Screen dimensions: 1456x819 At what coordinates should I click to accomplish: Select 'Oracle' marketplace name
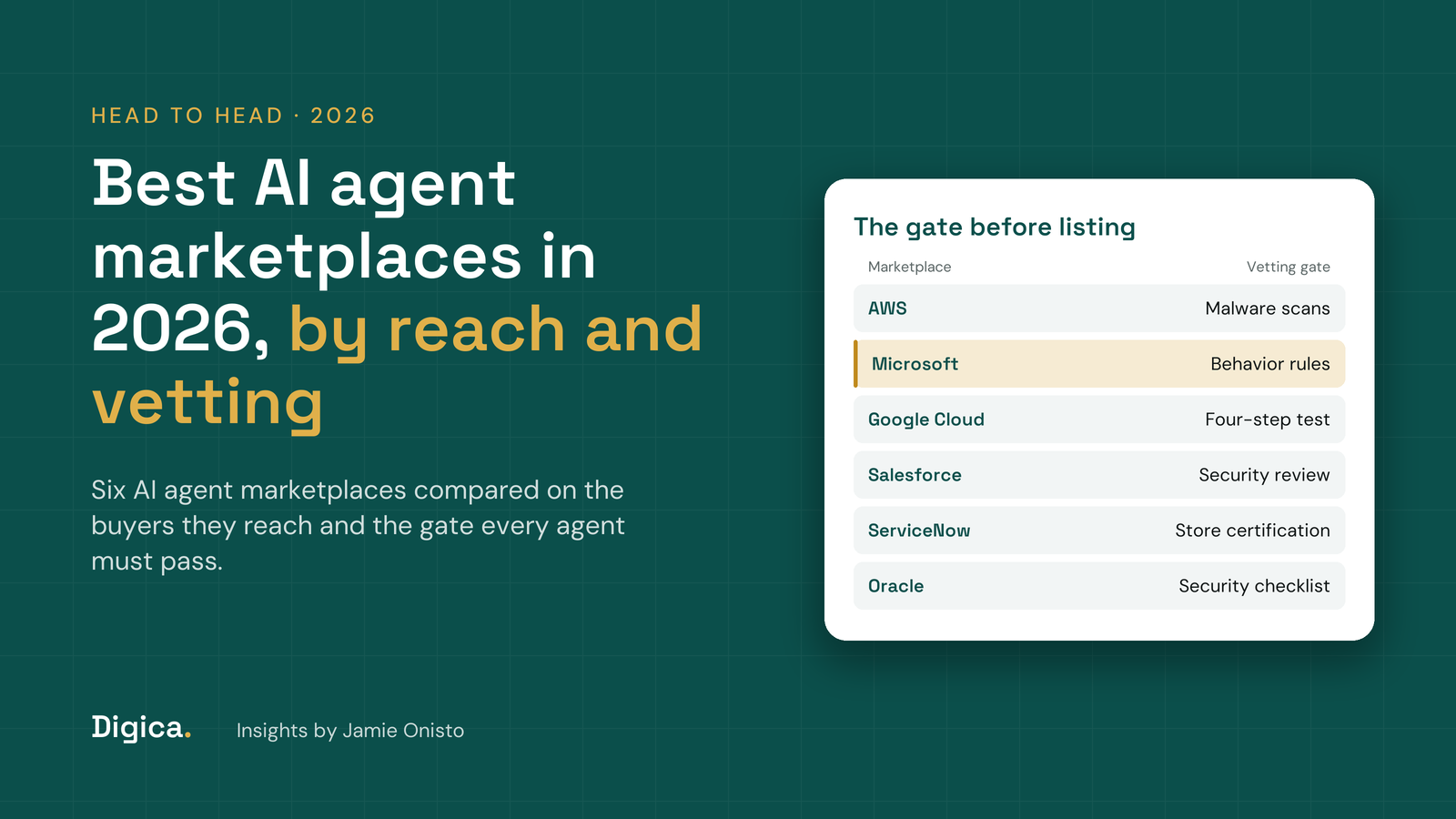click(895, 586)
